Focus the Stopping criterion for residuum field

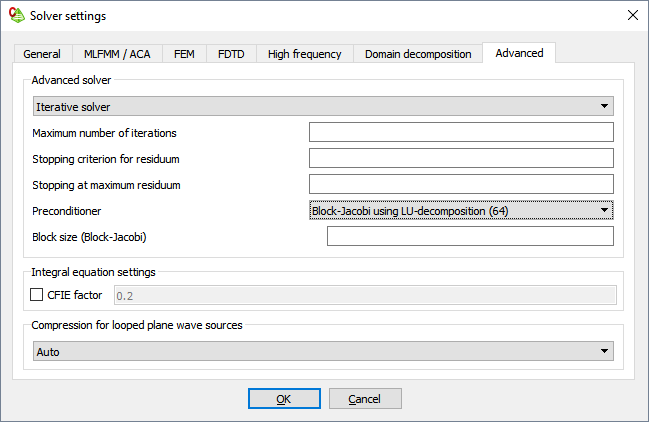click(x=460, y=158)
